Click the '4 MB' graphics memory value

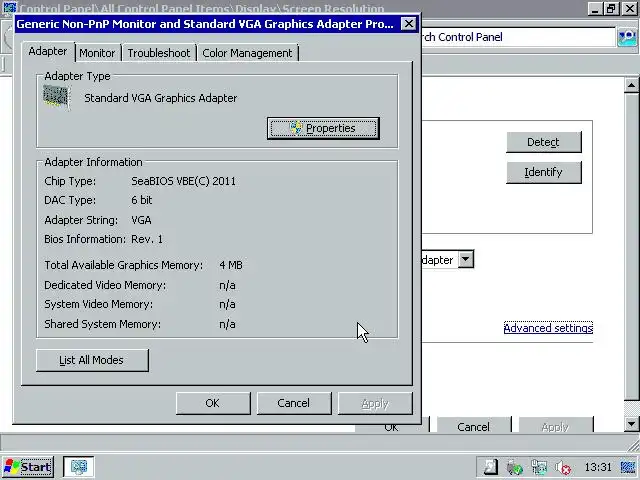(231, 265)
